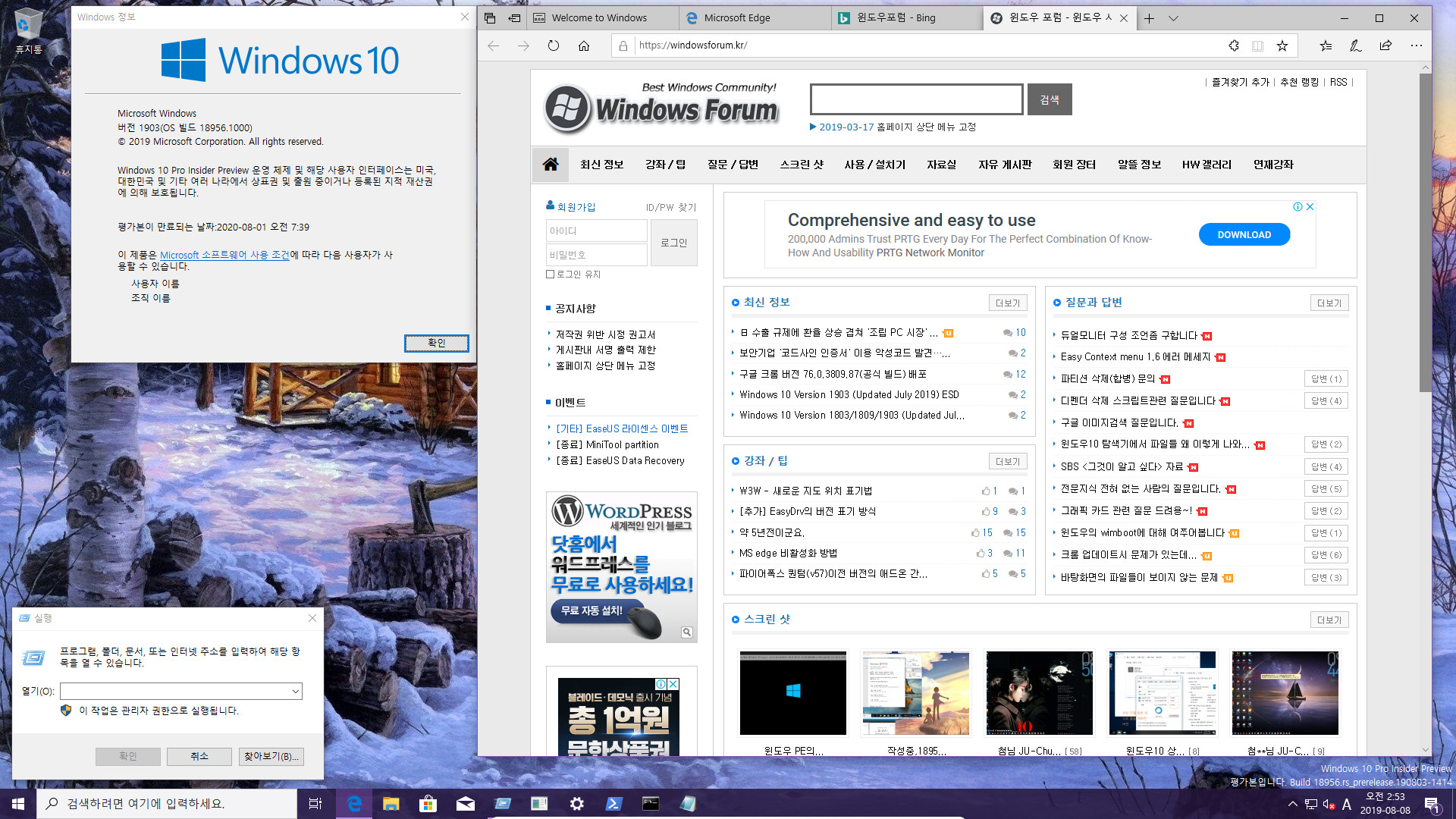Click the 검색 search button

(1050, 100)
